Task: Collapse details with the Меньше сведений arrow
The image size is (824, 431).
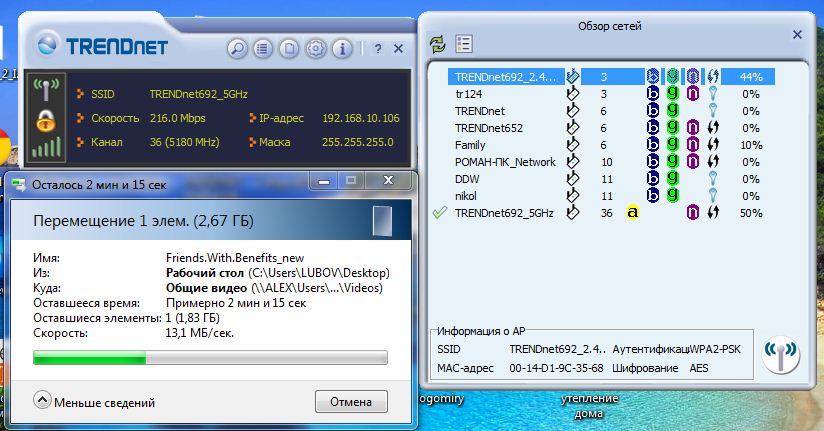Action: (42, 401)
